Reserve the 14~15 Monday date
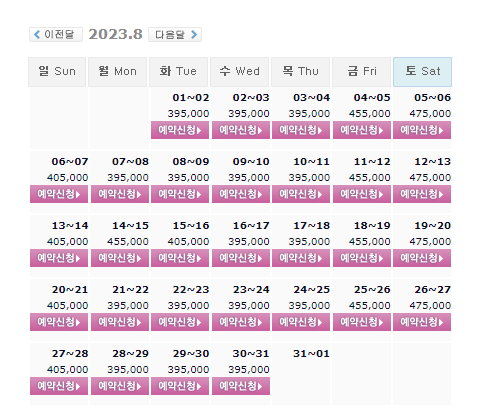The width and height of the screenshot is (482, 419). 120,258
